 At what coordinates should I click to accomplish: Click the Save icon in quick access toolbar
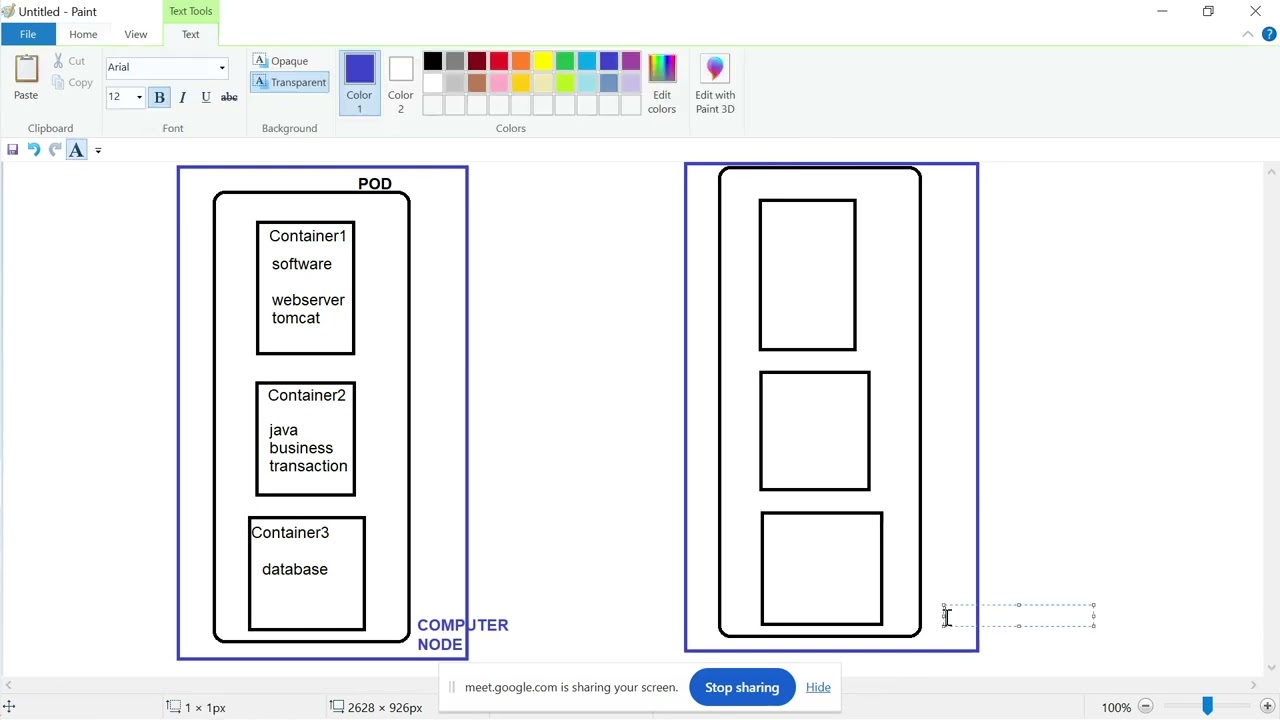pos(12,150)
